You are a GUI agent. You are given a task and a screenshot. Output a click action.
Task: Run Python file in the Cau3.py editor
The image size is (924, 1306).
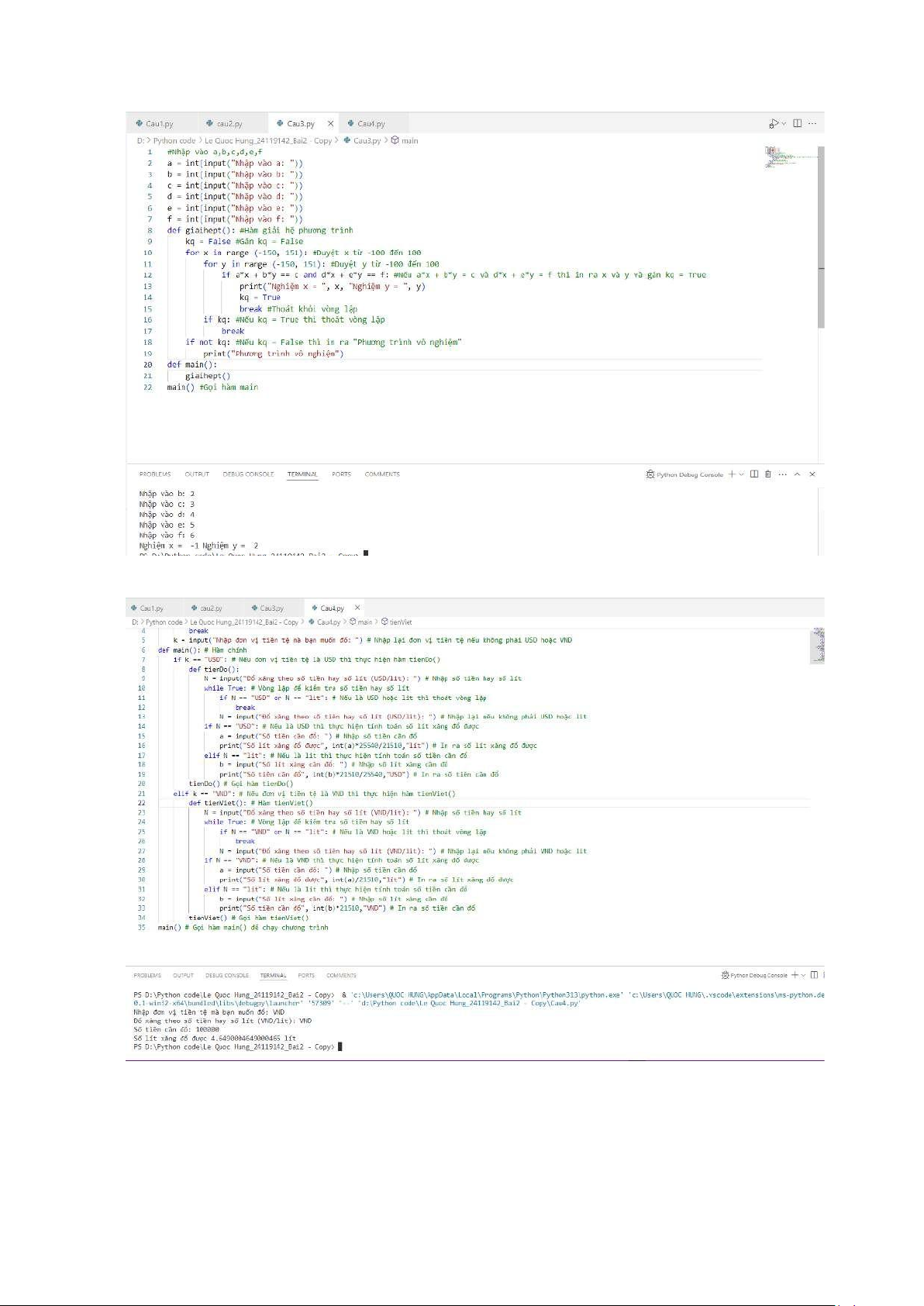773,124
